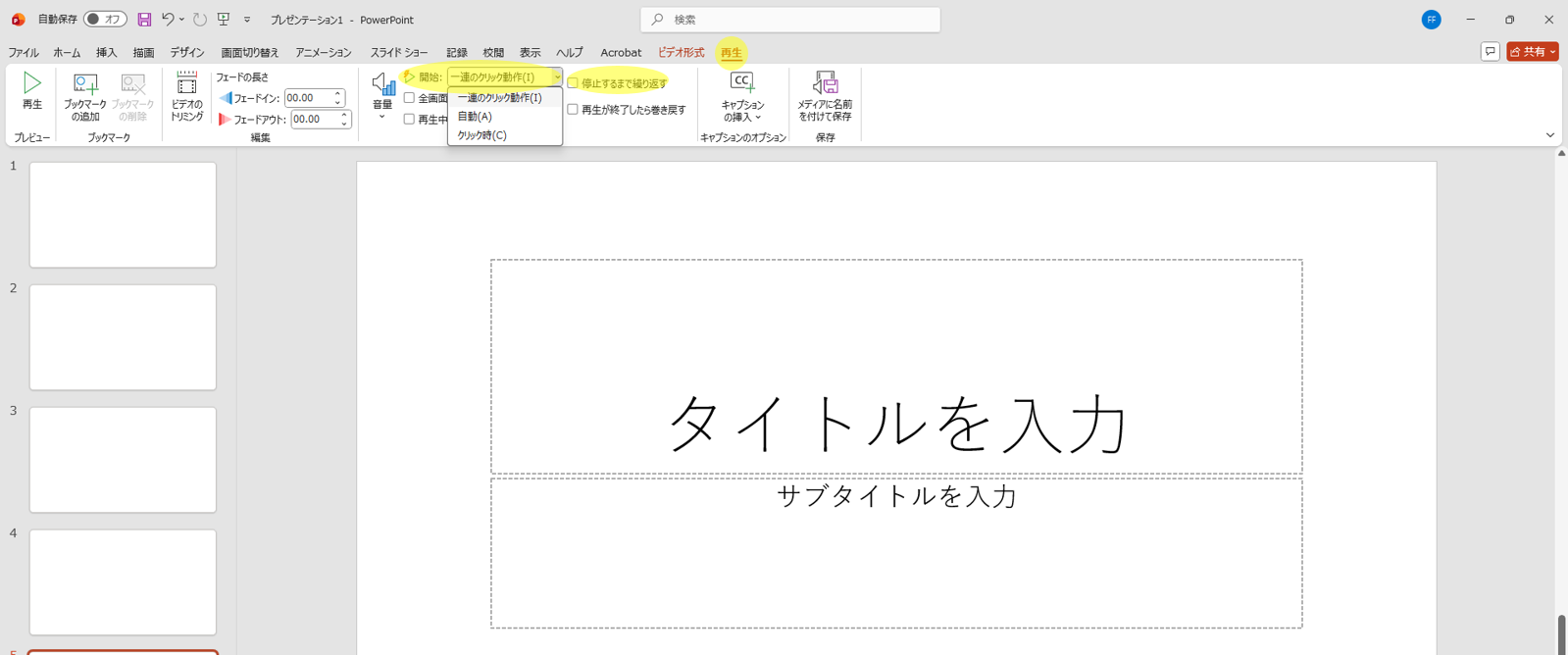Toggle the 自動保存 autosave switch
Image resolution: width=1568 pixels, height=655 pixels.
(x=104, y=20)
